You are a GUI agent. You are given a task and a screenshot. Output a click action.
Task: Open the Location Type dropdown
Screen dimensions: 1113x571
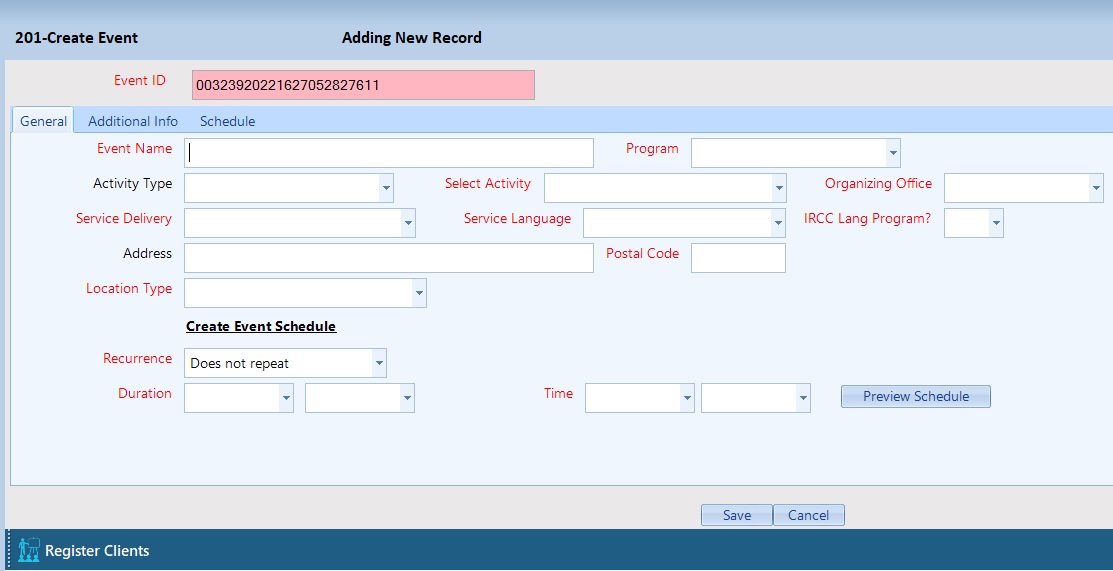coord(418,293)
